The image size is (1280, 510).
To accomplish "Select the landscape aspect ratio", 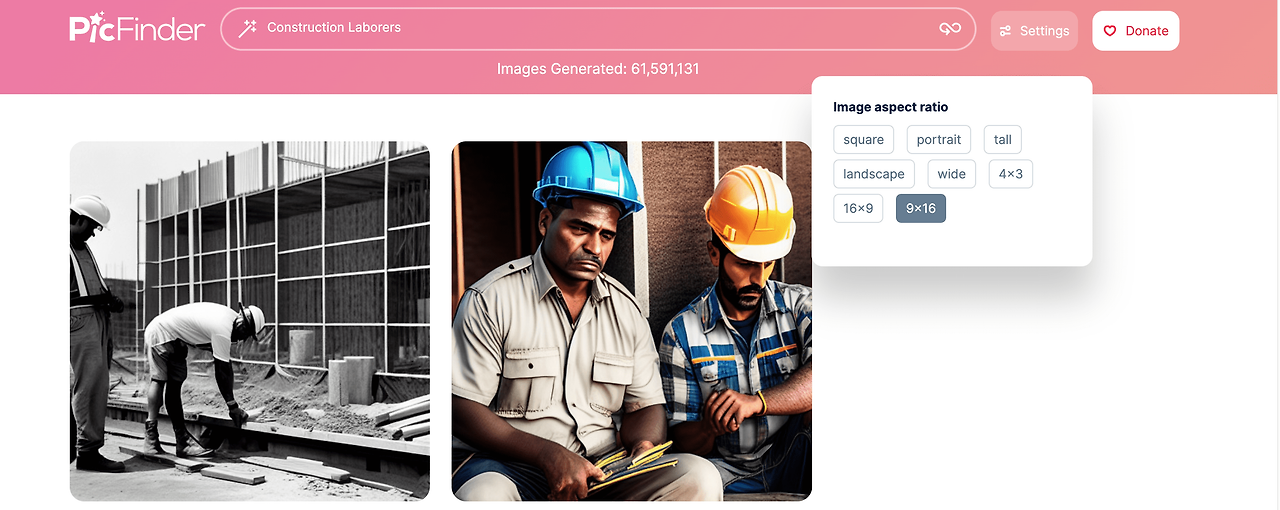I will point(873,174).
